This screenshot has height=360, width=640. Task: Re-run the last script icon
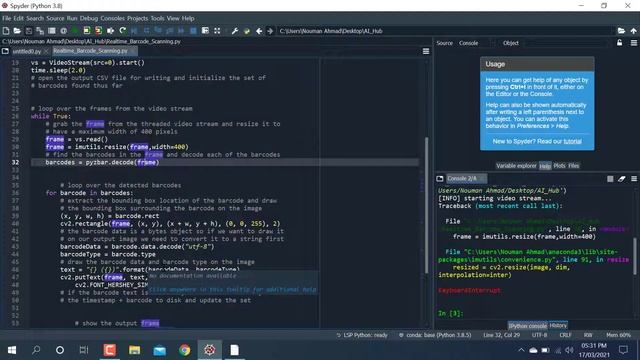122,31
